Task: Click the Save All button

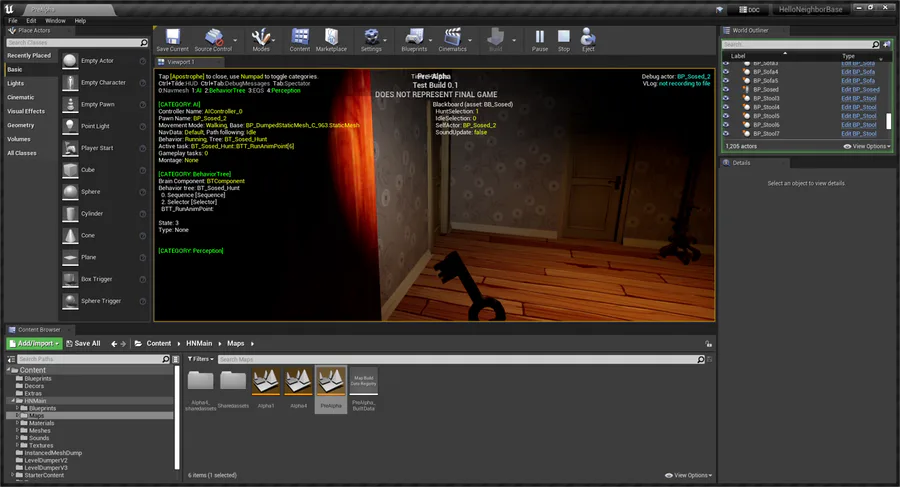Action: point(83,343)
